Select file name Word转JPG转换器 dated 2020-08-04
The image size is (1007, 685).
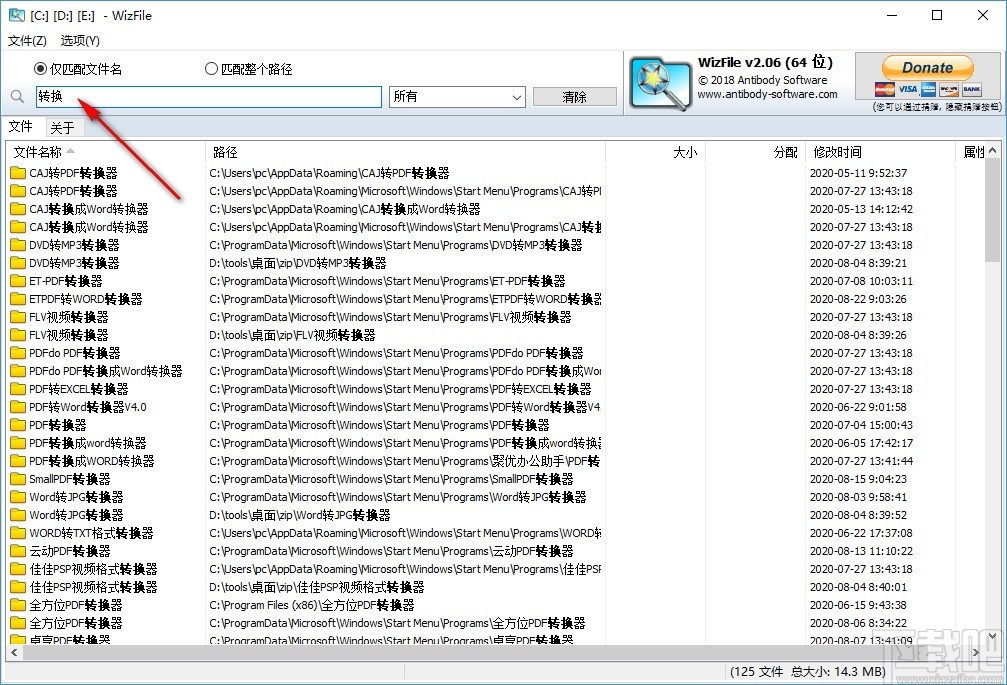76,515
